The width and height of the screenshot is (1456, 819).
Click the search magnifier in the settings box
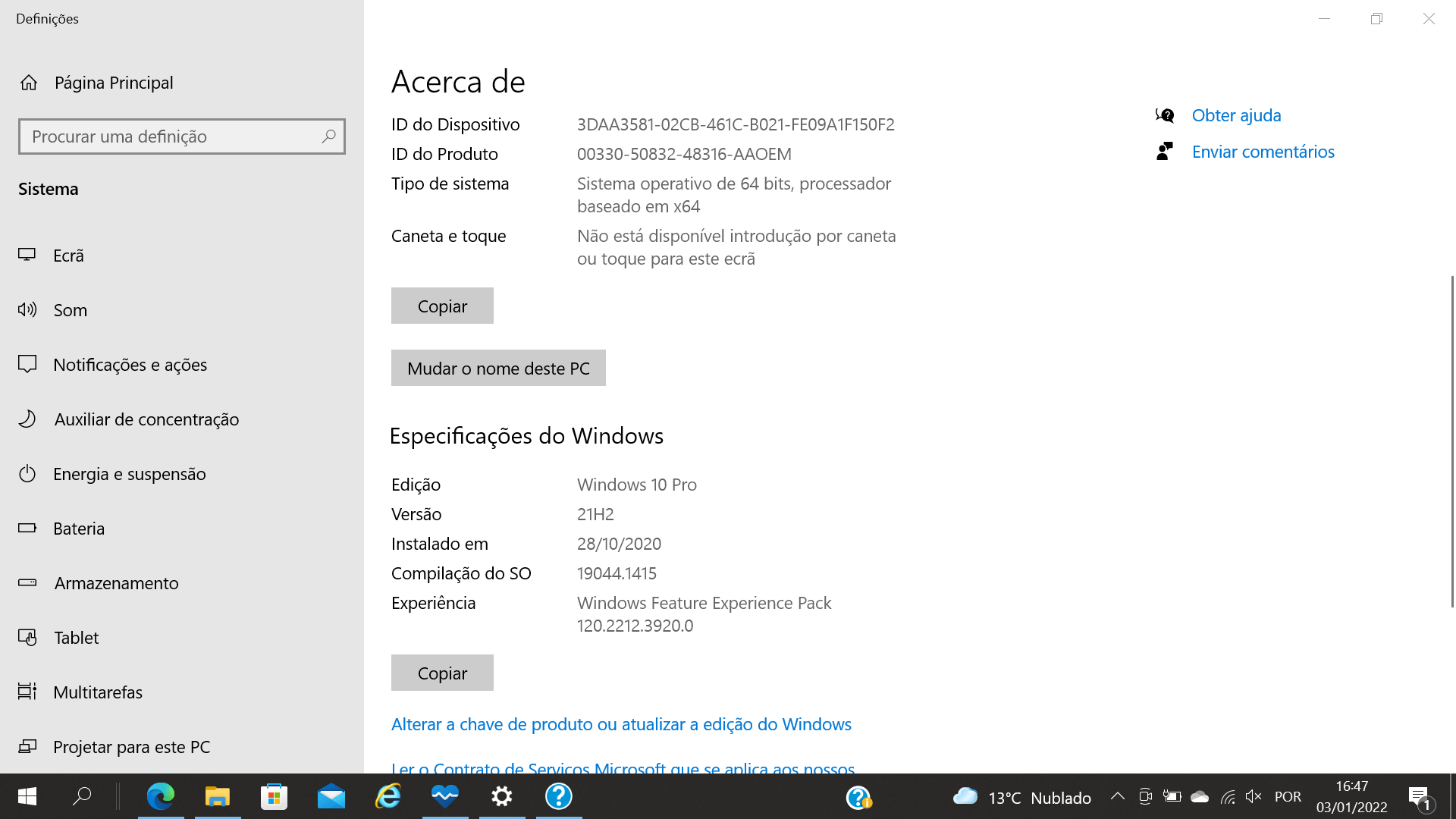(328, 136)
